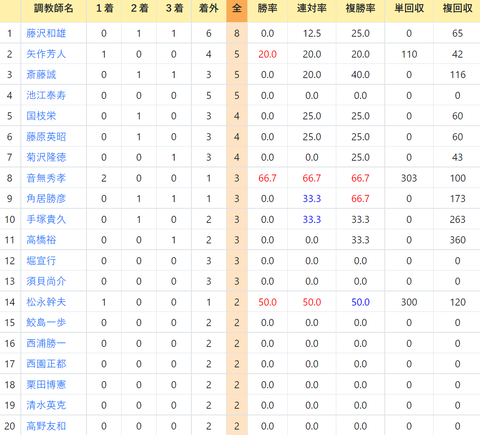The image size is (480, 435).
Task: Sort by 連対率 column header
Action: tap(312, 8)
